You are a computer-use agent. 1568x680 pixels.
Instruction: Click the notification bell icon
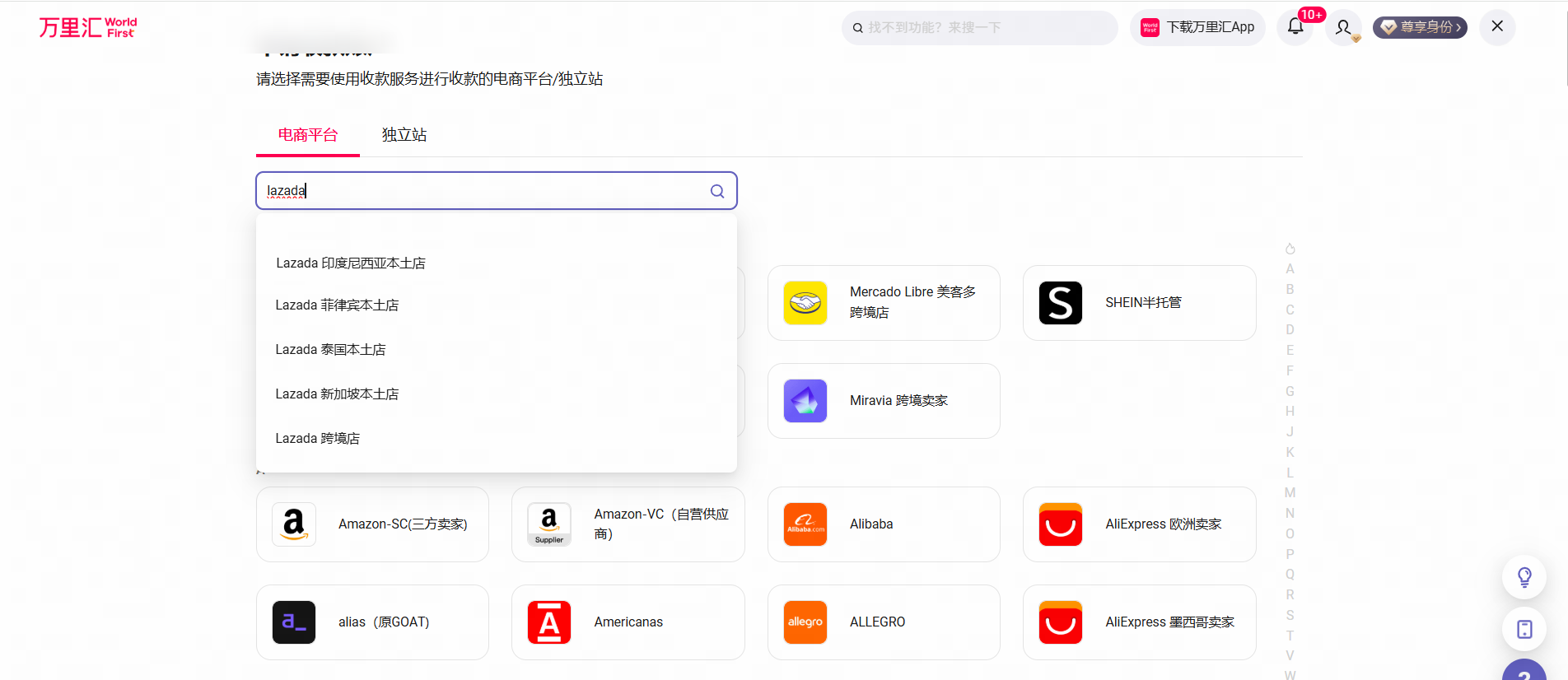pyautogui.click(x=1295, y=27)
